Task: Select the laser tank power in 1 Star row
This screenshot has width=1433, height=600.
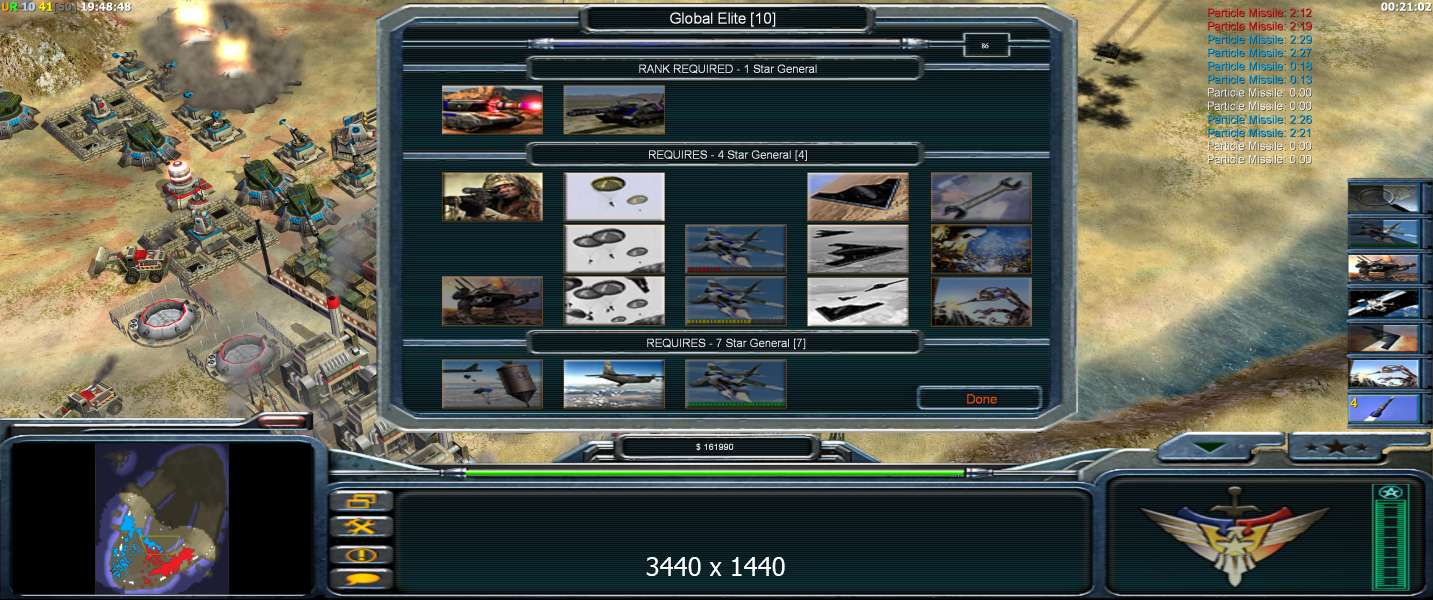Action: point(493,110)
